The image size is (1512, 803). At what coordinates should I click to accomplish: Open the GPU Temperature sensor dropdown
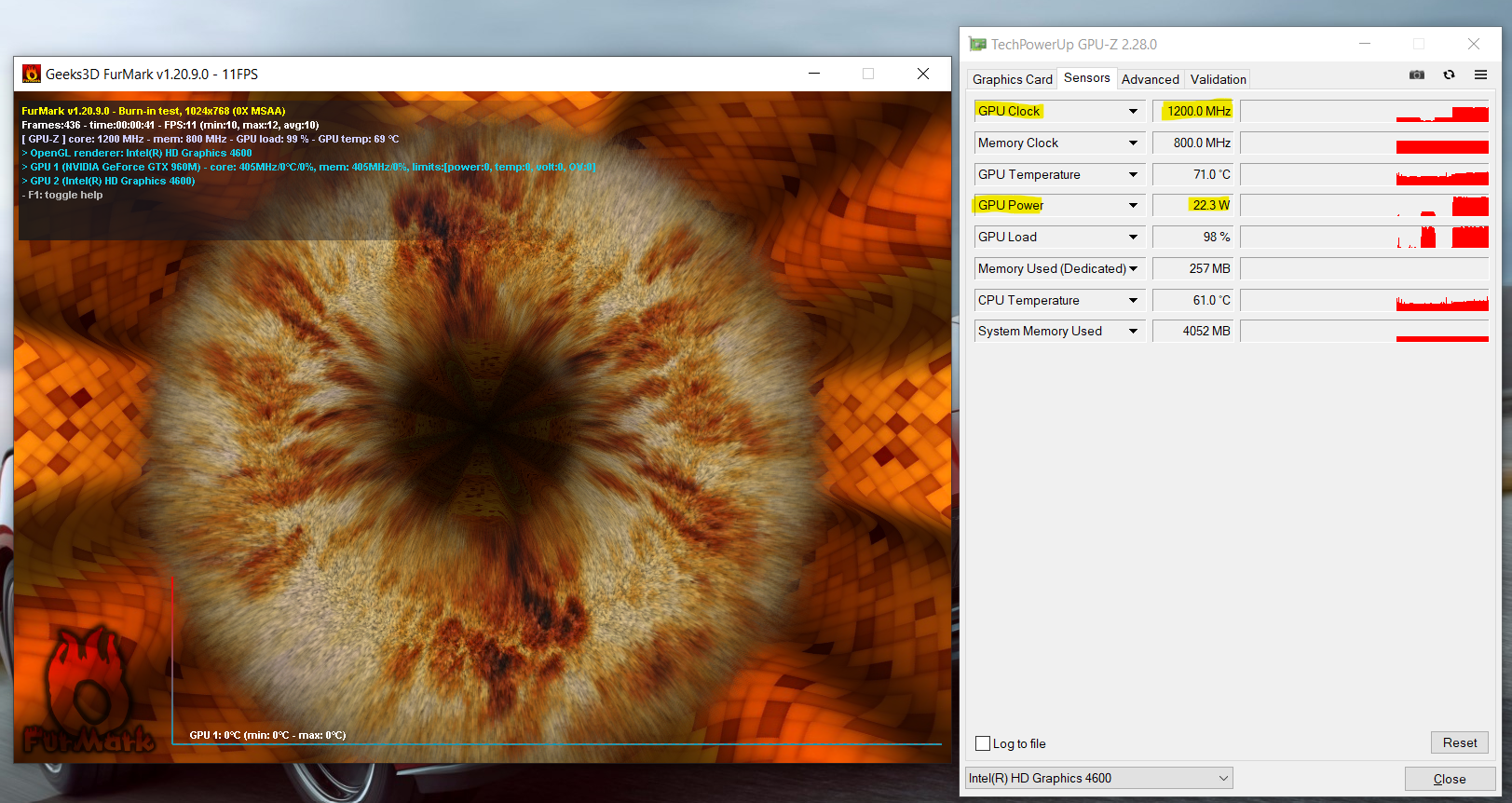(x=1133, y=174)
